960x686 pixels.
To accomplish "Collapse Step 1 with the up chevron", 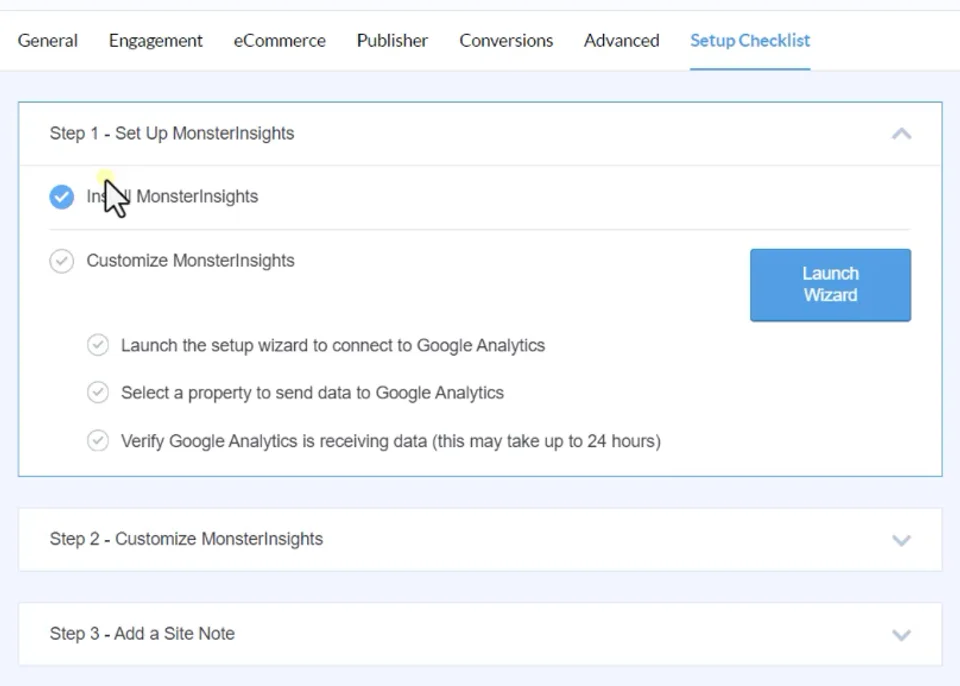I will pos(901,134).
